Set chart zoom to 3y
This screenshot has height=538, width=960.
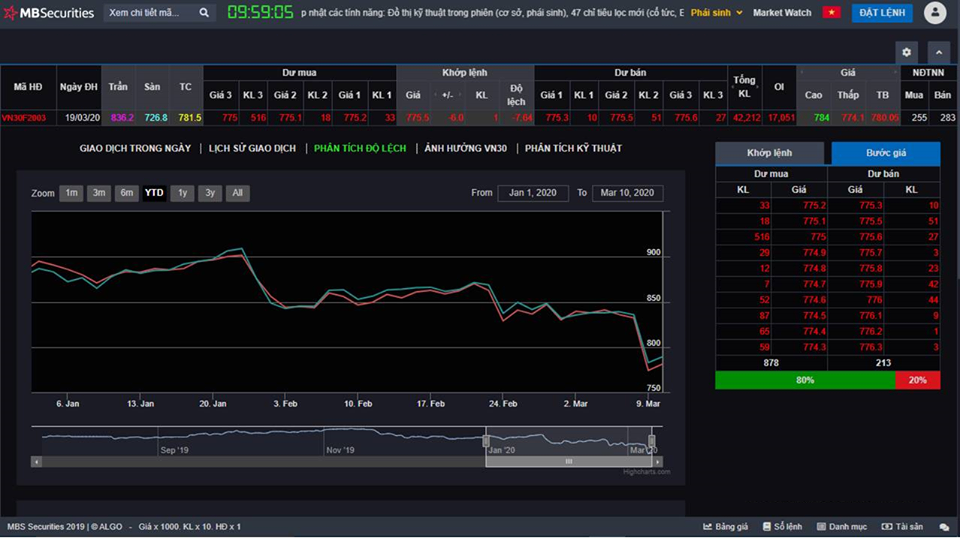coord(209,193)
